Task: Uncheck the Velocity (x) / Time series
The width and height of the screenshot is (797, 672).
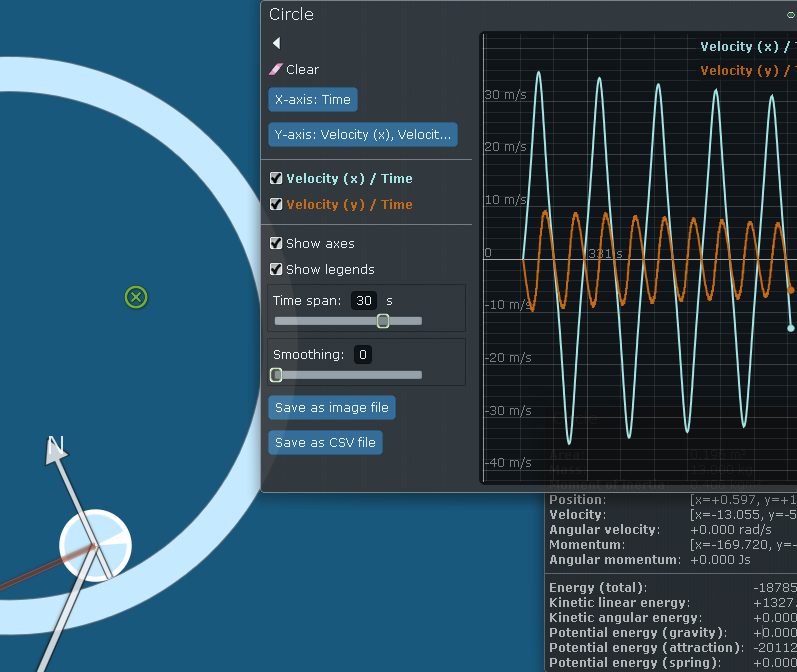Action: pos(277,178)
